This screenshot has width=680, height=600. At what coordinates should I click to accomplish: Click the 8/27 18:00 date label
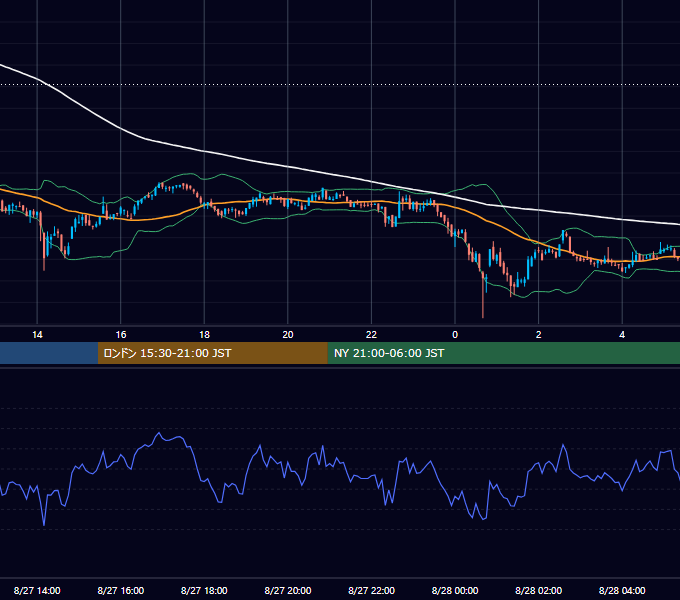click(204, 590)
